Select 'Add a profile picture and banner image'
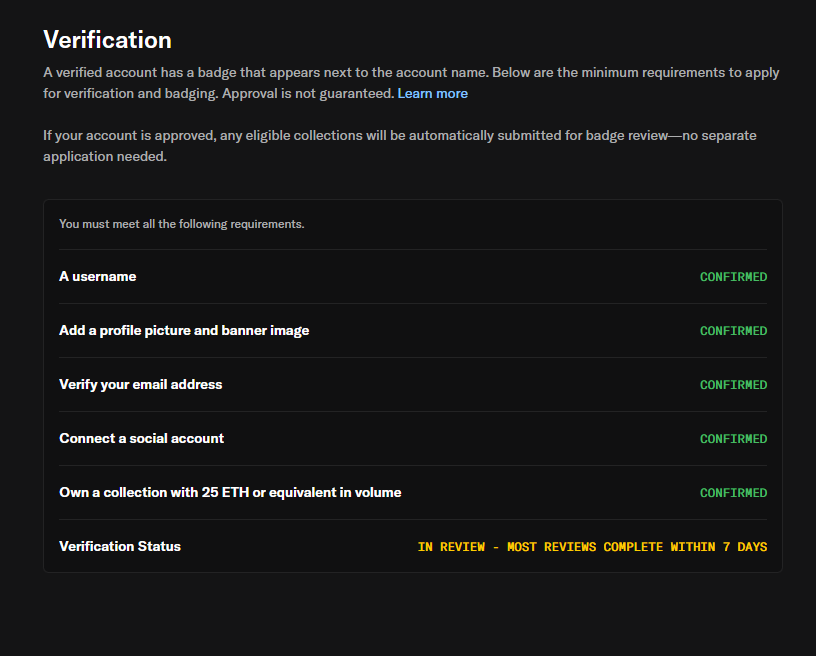 click(184, 330)
